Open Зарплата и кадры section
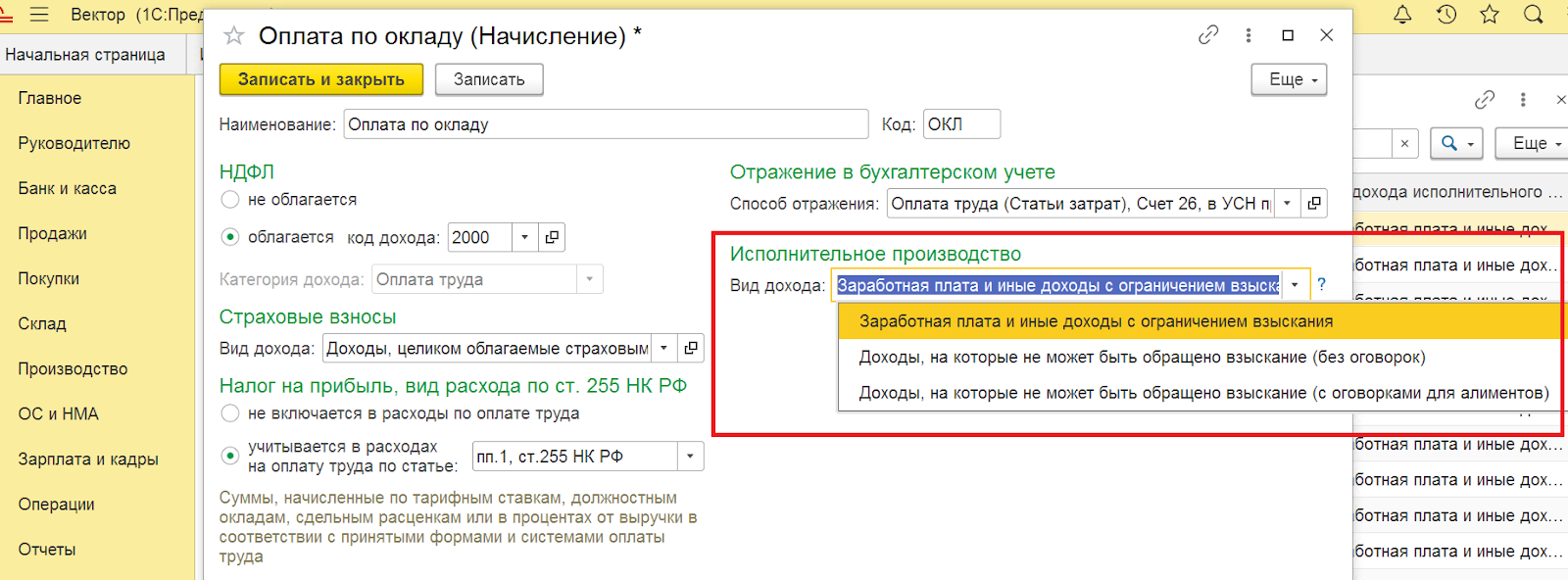Image resolution: width=1568 pixels, height=580 pixels. point(88,459)
